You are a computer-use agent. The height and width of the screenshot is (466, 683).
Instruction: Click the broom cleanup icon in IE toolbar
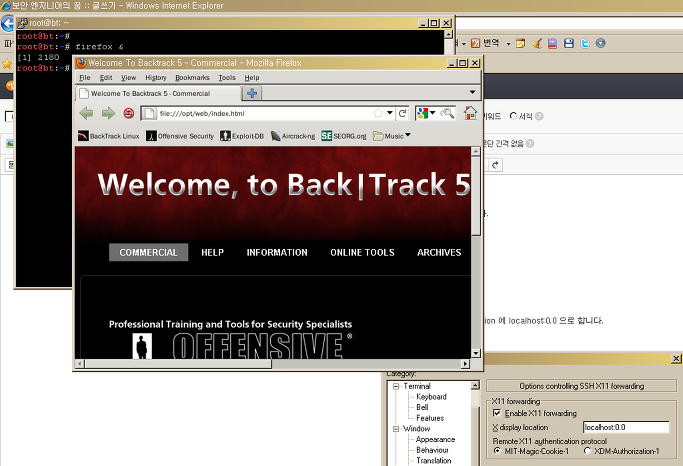tap(537, 43)
